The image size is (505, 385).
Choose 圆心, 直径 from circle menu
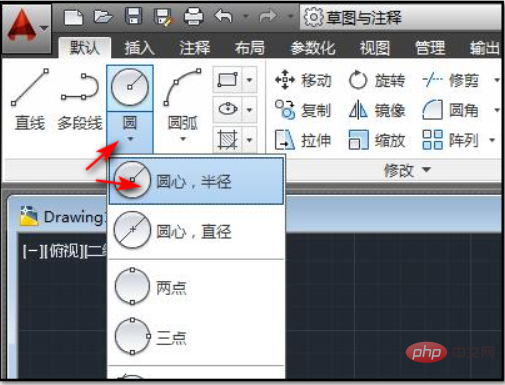[x=196, y=231]
